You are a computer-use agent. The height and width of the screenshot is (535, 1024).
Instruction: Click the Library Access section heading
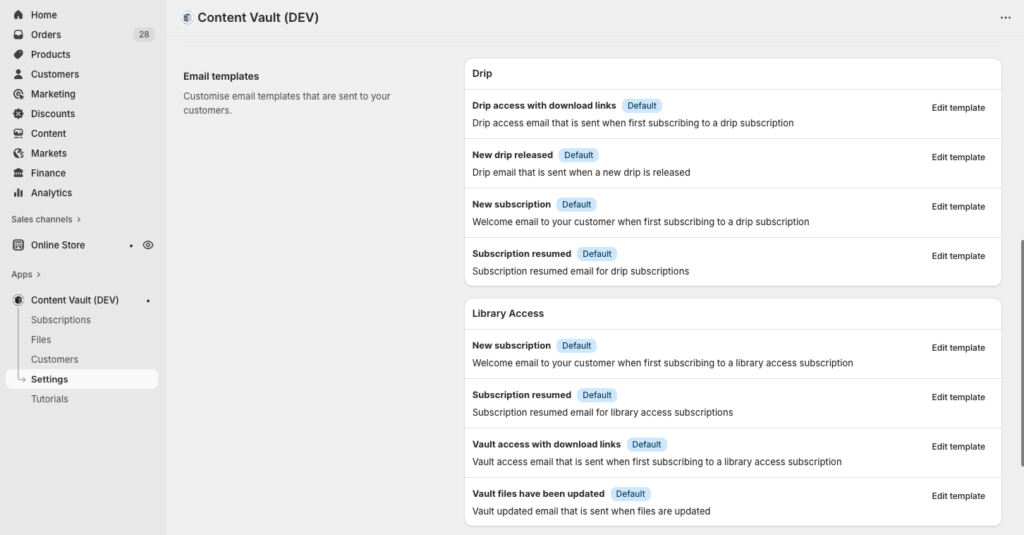tap(508, 314)
